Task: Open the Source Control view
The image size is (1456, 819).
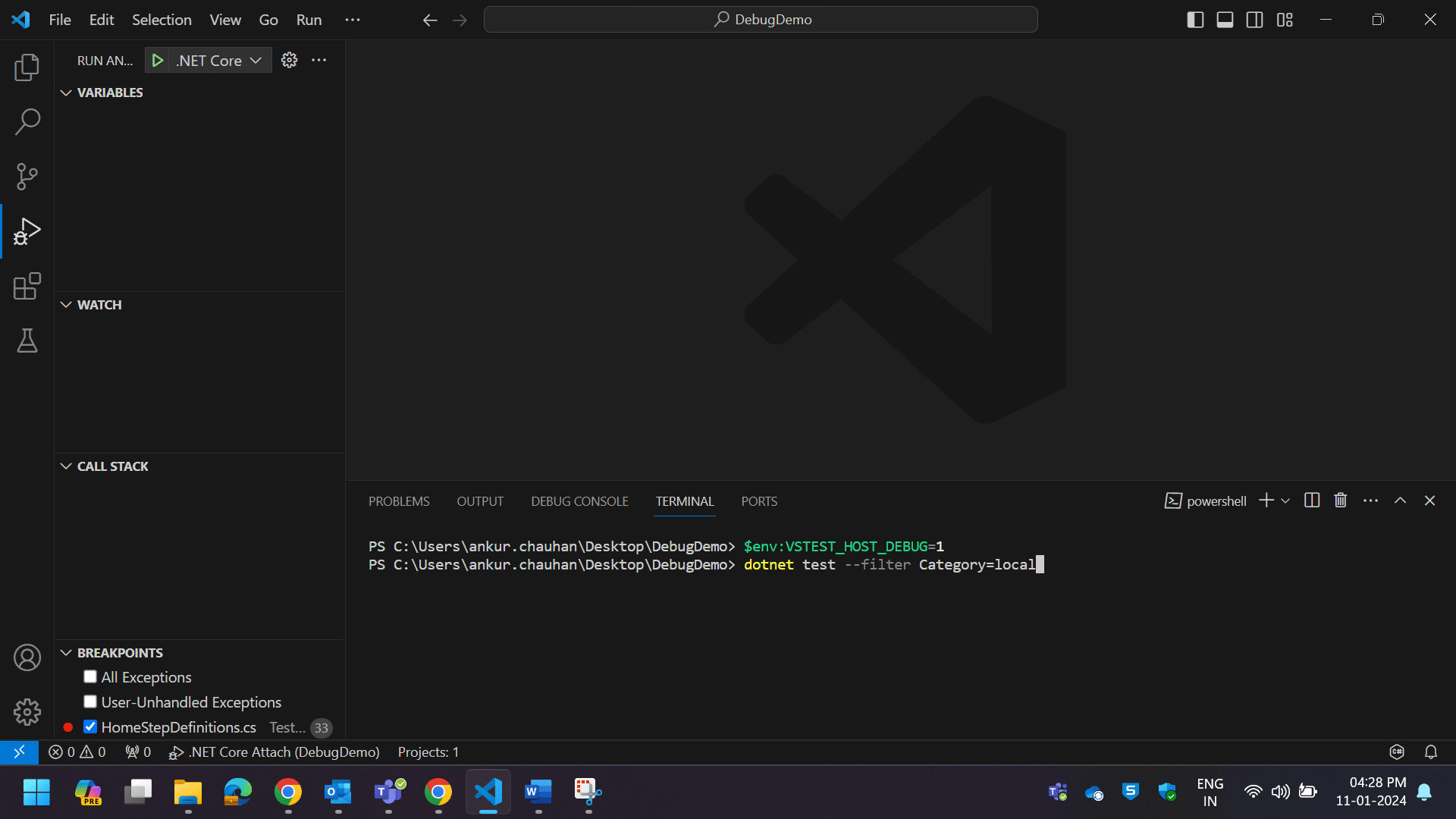Action: coord(27,177)
